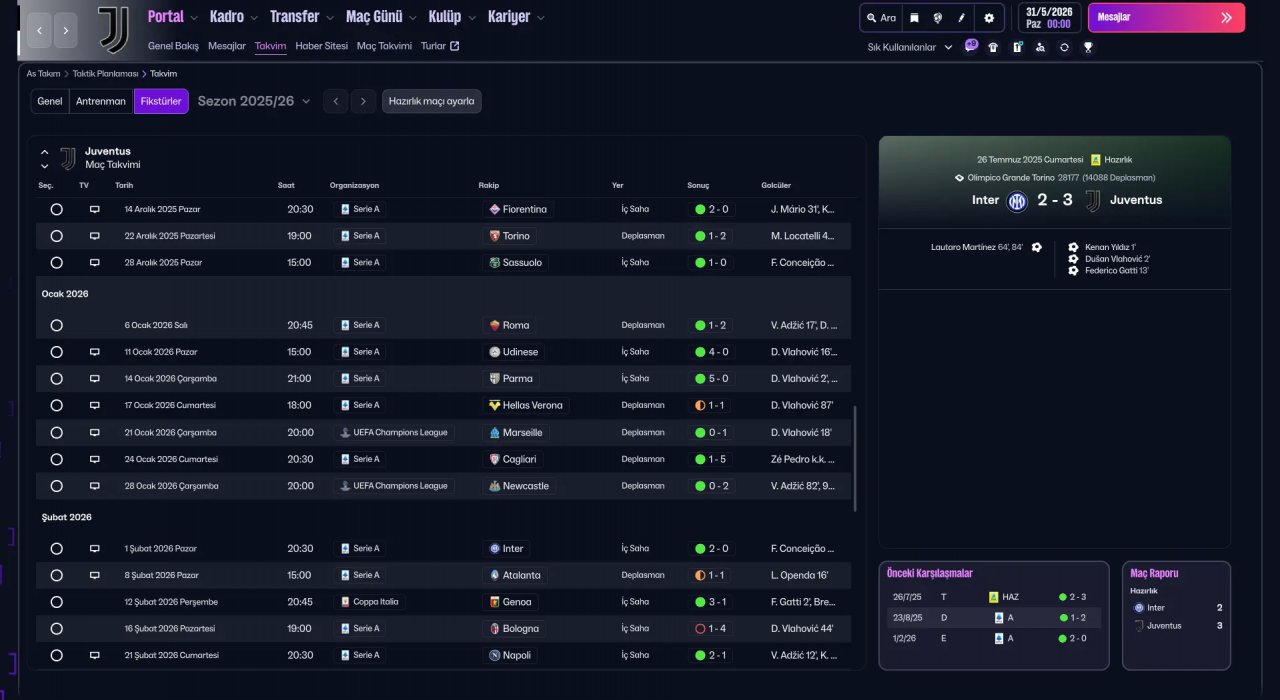Switch to Genel Bakış sub-tab

(x=173, y=46)
